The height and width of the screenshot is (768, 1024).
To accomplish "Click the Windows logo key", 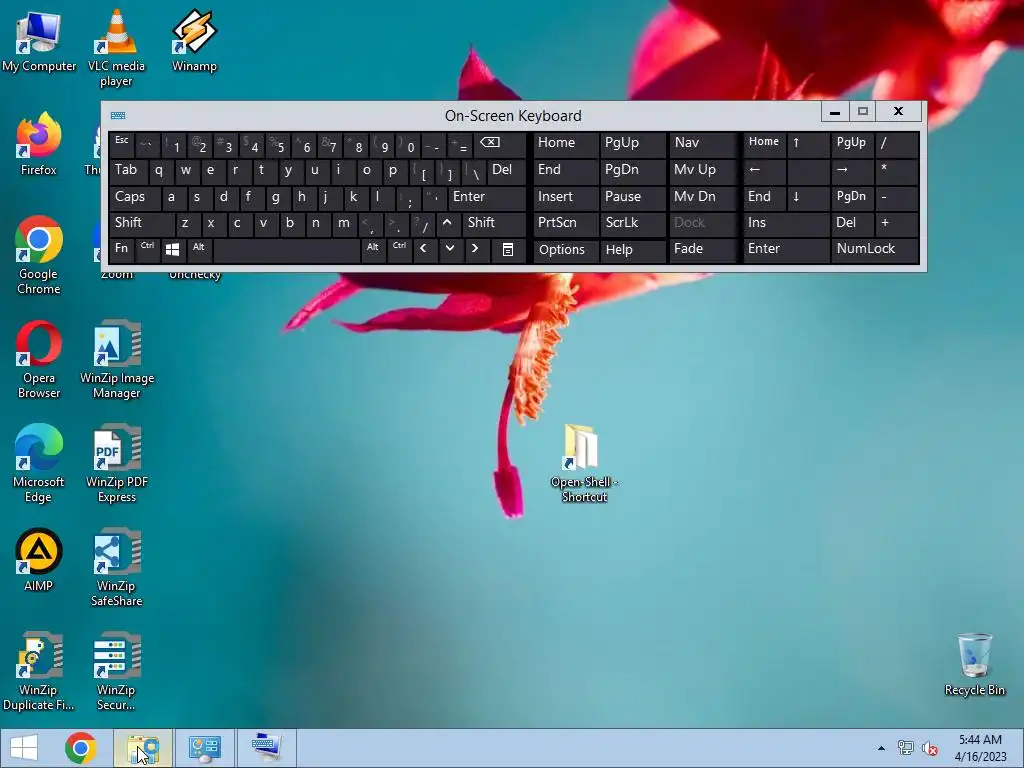I will pos(173,249).
